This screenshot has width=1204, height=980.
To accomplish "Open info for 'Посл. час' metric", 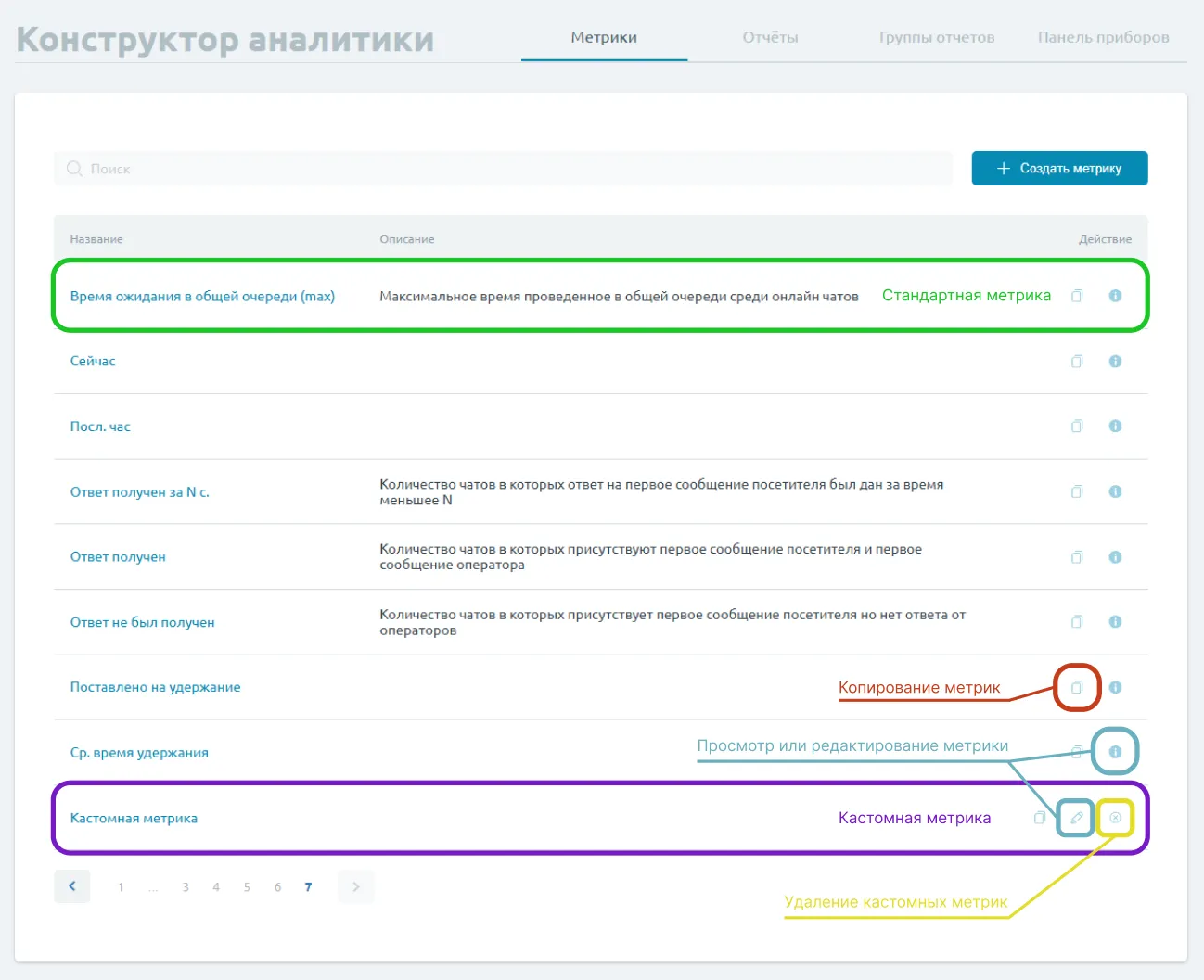I will [1115, 426].
